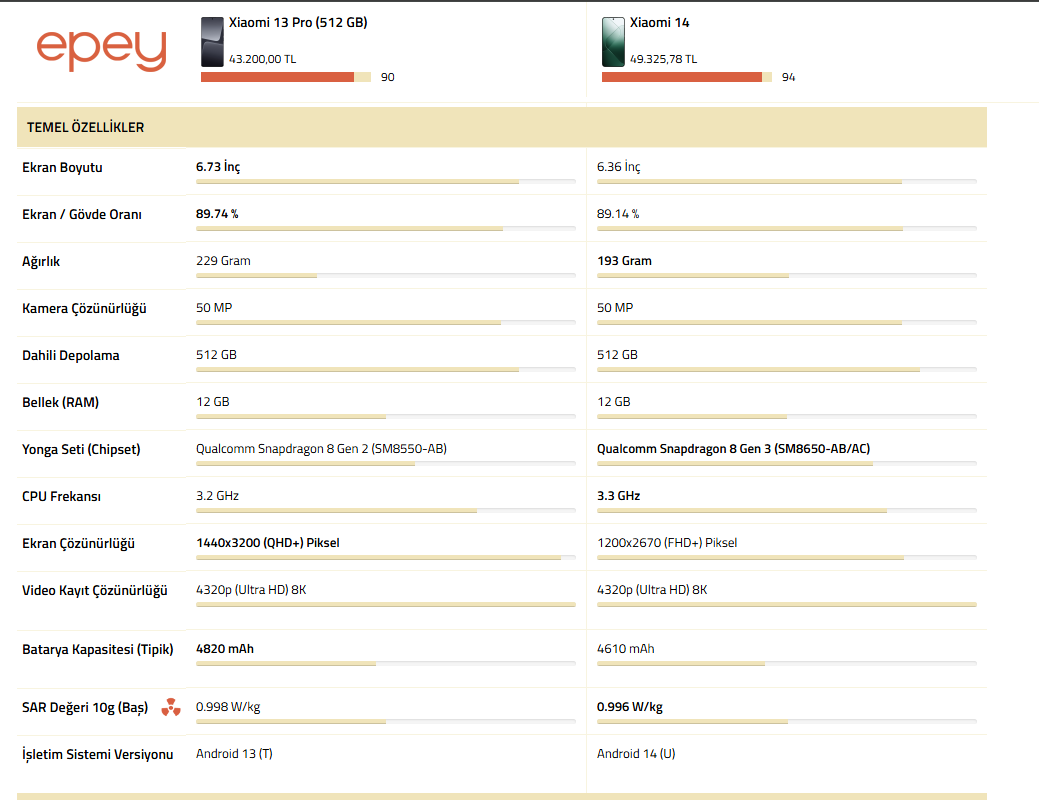Viewport: 1039px width, 800px height.
Task: Select the 1440x3200 (QHD+) Piksel value
Action: tap(268, 543)
